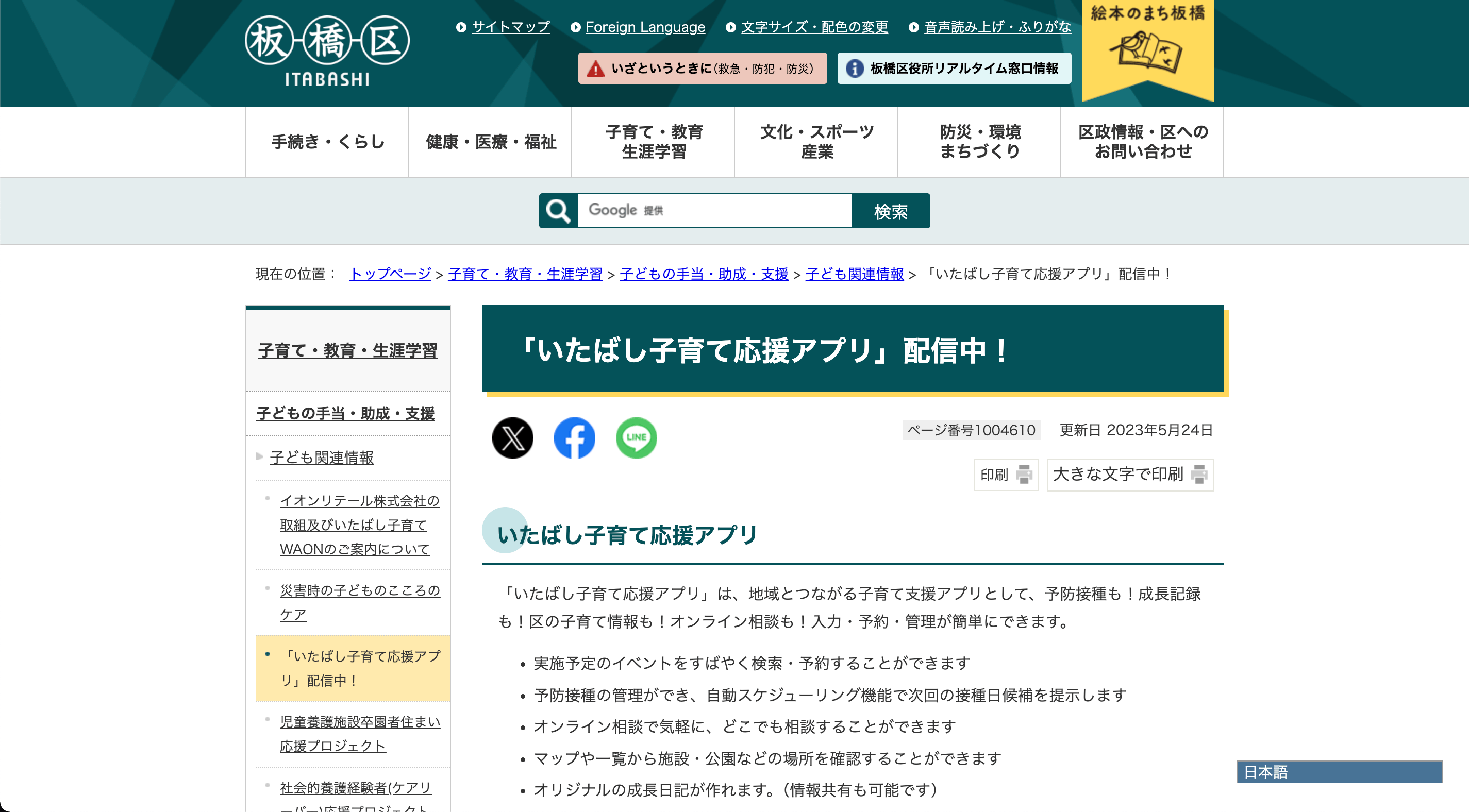The image size is (1469, 812).
Task: Click printer icon on 大きな文字で印刷 button
Action: coord(1199,475)
